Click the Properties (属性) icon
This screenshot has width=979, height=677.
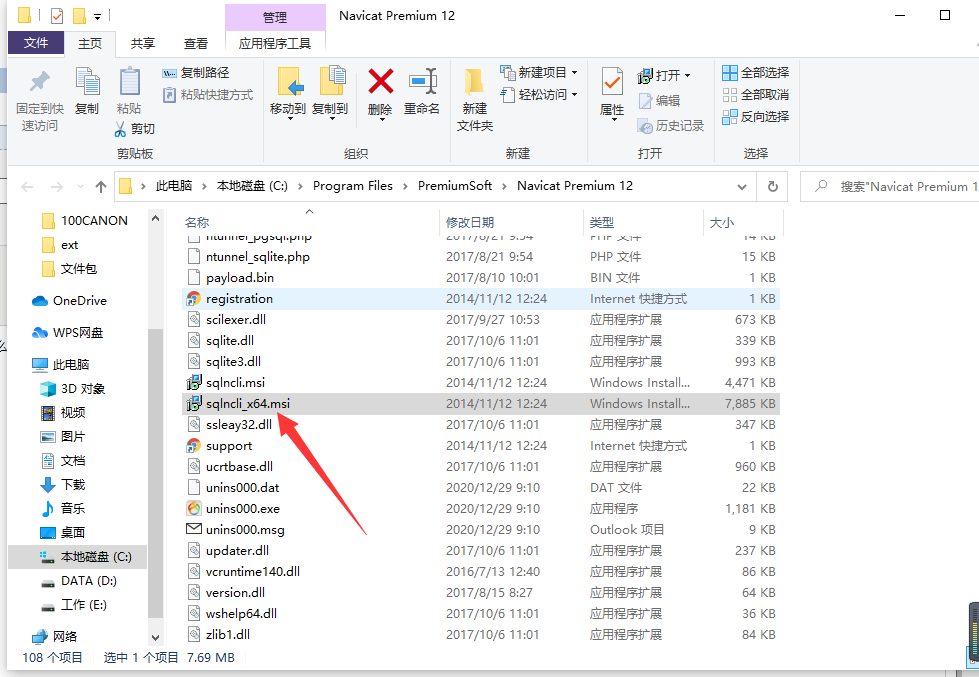click(x=612, y=82)
